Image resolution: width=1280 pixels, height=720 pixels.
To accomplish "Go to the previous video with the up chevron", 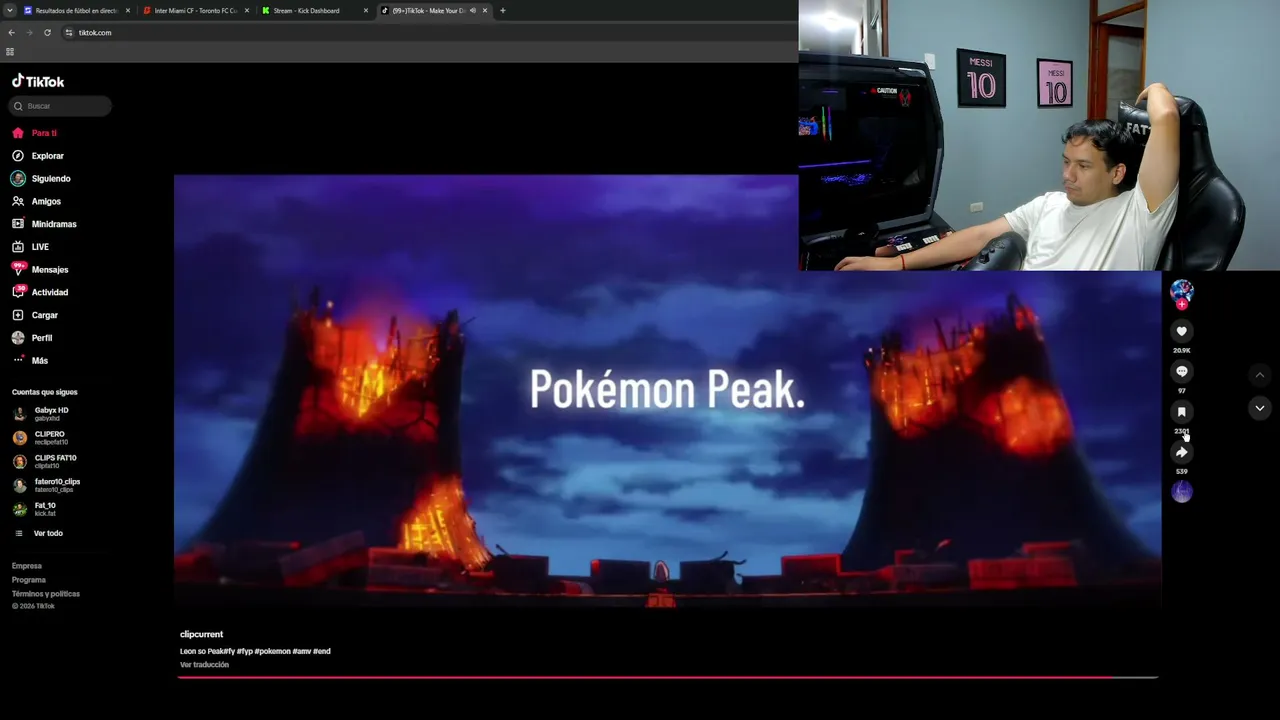I will pyautogui.click(x=1259, y=375).
